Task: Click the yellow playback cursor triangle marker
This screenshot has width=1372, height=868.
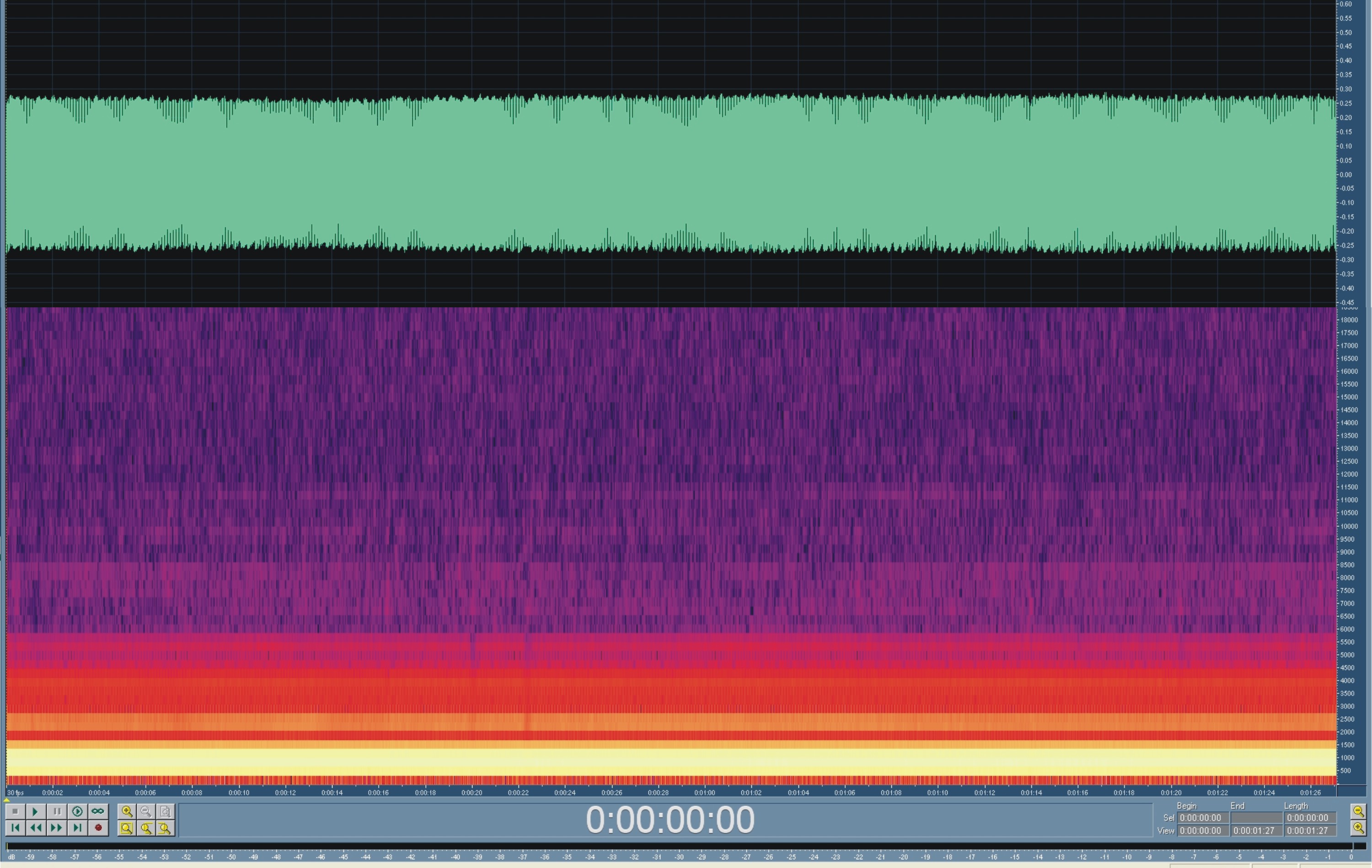Action: [x=6, y=799]
